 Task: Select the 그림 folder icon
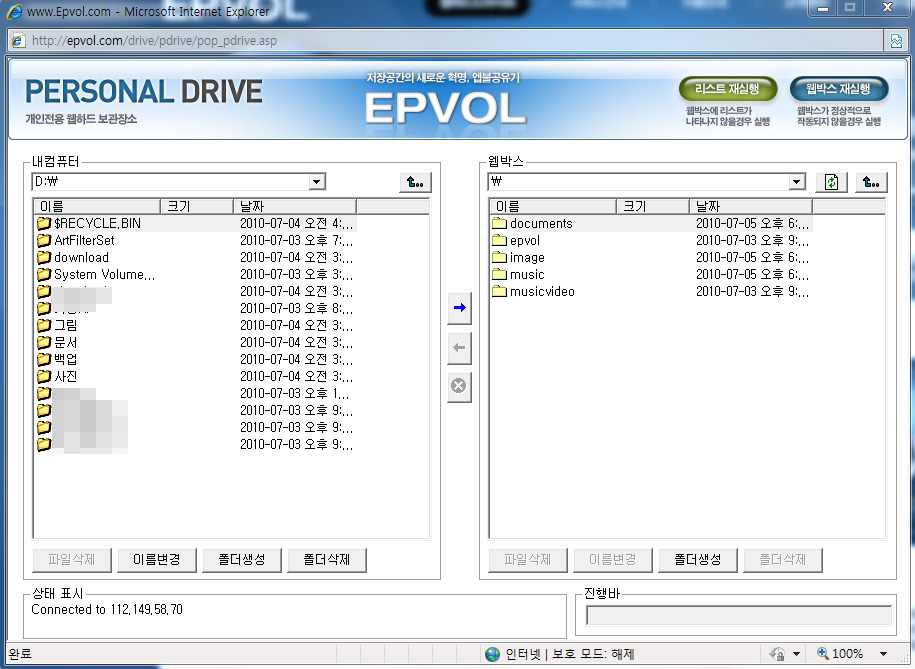[44, 325]
